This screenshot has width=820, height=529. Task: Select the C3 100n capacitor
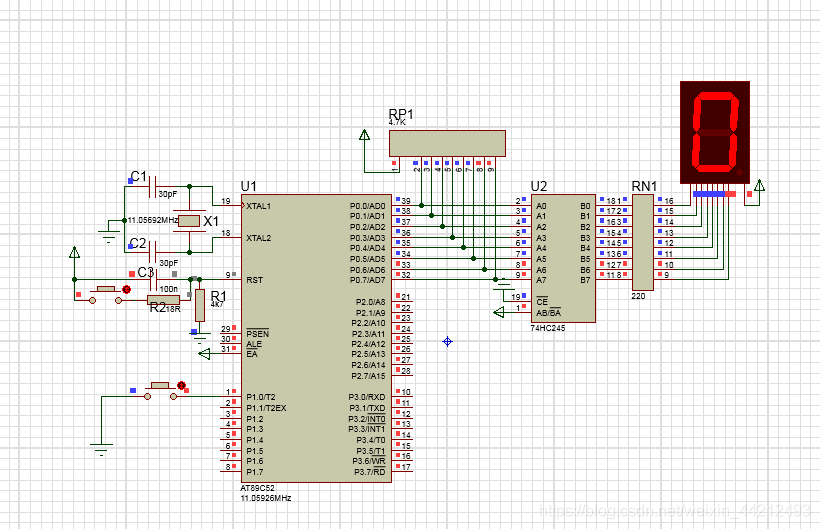[x=154, y=280]
